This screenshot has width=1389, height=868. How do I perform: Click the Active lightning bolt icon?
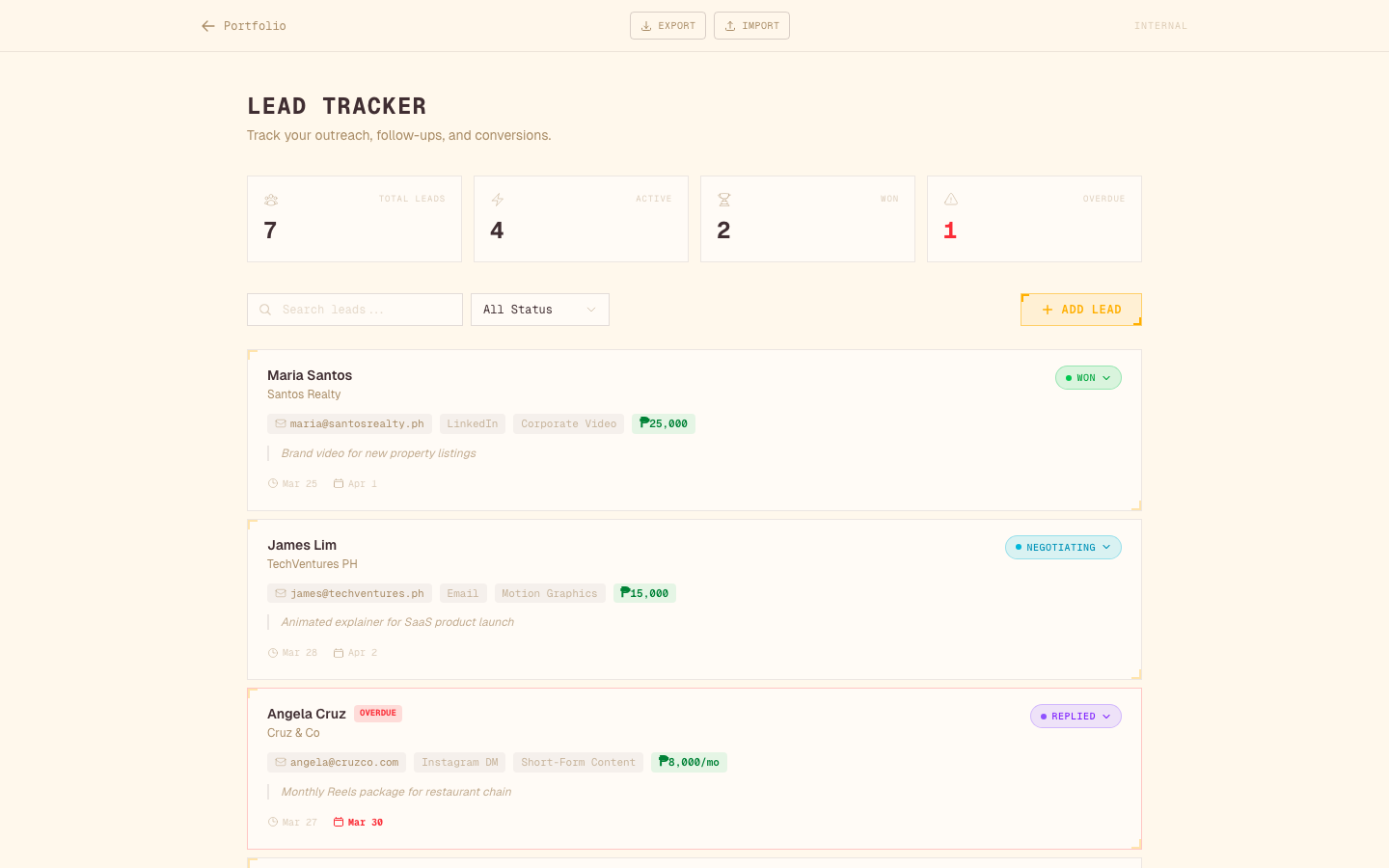tap(498, 200)
